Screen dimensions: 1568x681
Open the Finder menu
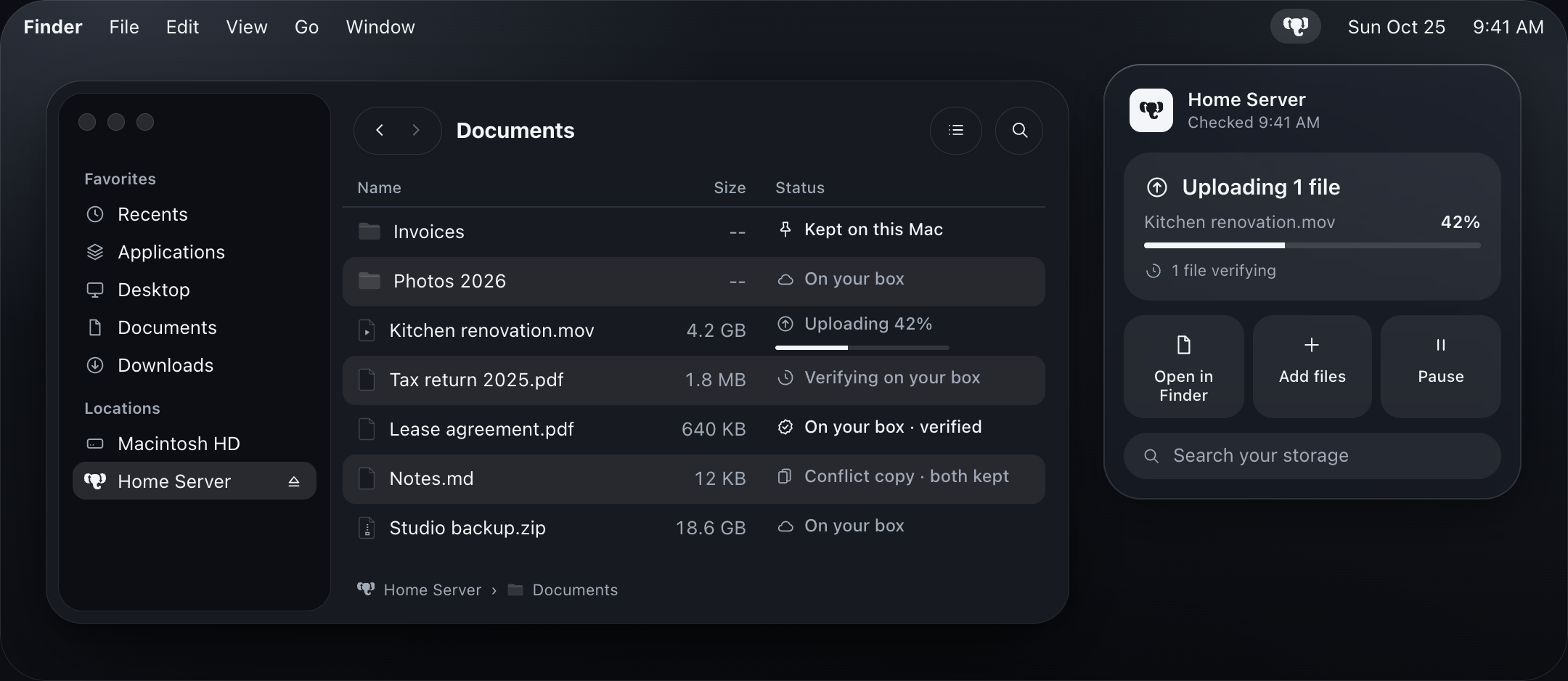[x=53, y=27]
